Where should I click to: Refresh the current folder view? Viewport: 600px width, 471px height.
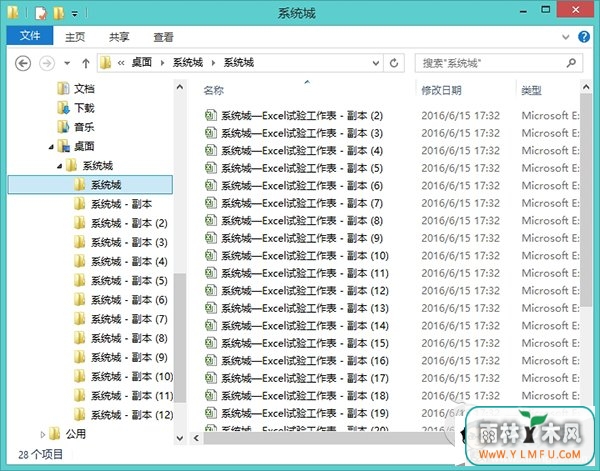394,63
